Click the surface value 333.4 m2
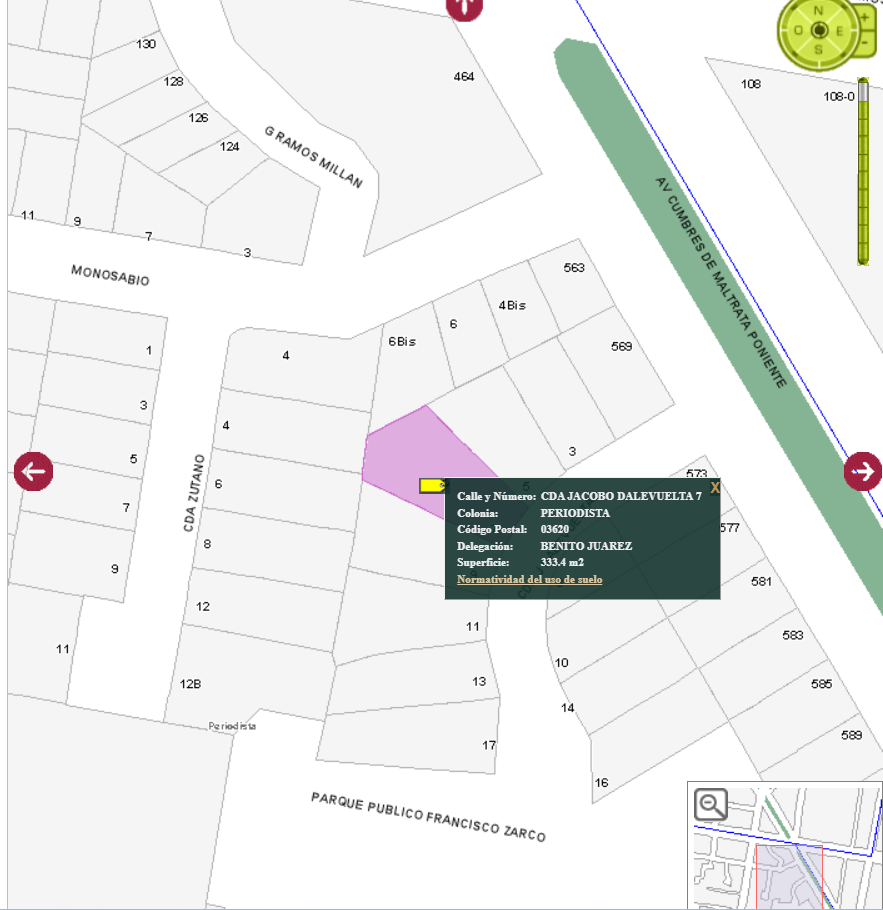This screenshot has height=910, width=883. (x=562, y=562)
